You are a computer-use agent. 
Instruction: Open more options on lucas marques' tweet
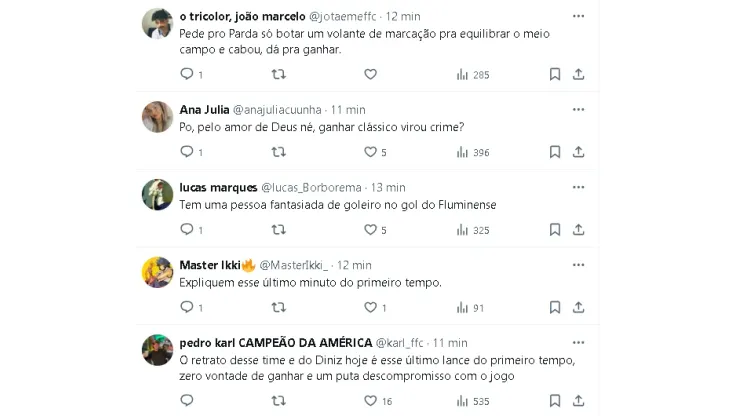click(579, 186)
